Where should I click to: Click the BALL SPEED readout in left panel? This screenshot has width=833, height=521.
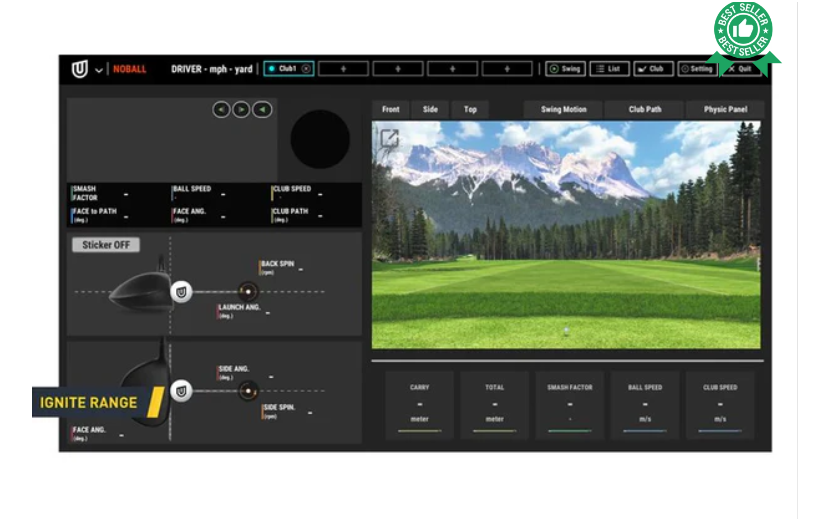[199, 193]
